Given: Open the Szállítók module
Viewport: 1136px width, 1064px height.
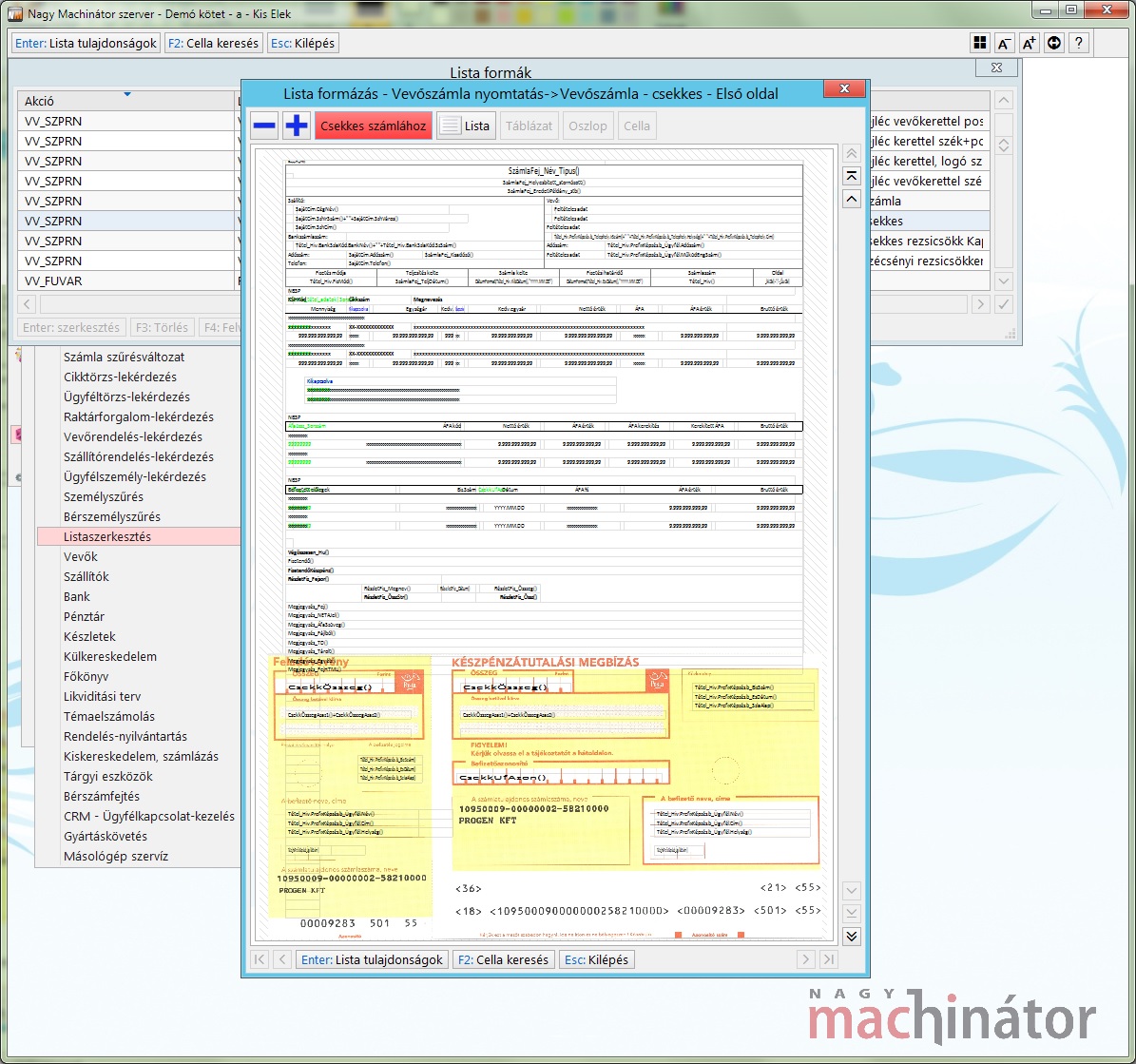Looking at the screenshot, I should click(x=87, y=576).
